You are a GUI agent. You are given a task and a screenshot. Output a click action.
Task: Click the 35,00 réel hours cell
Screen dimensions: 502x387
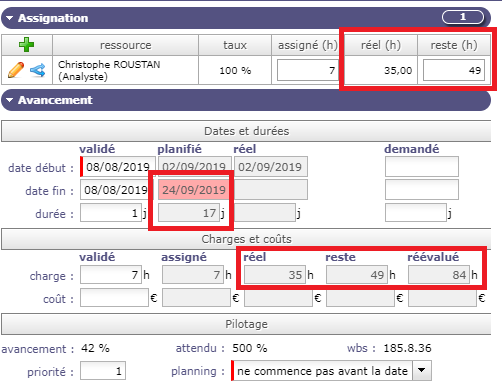click(381, 70)
